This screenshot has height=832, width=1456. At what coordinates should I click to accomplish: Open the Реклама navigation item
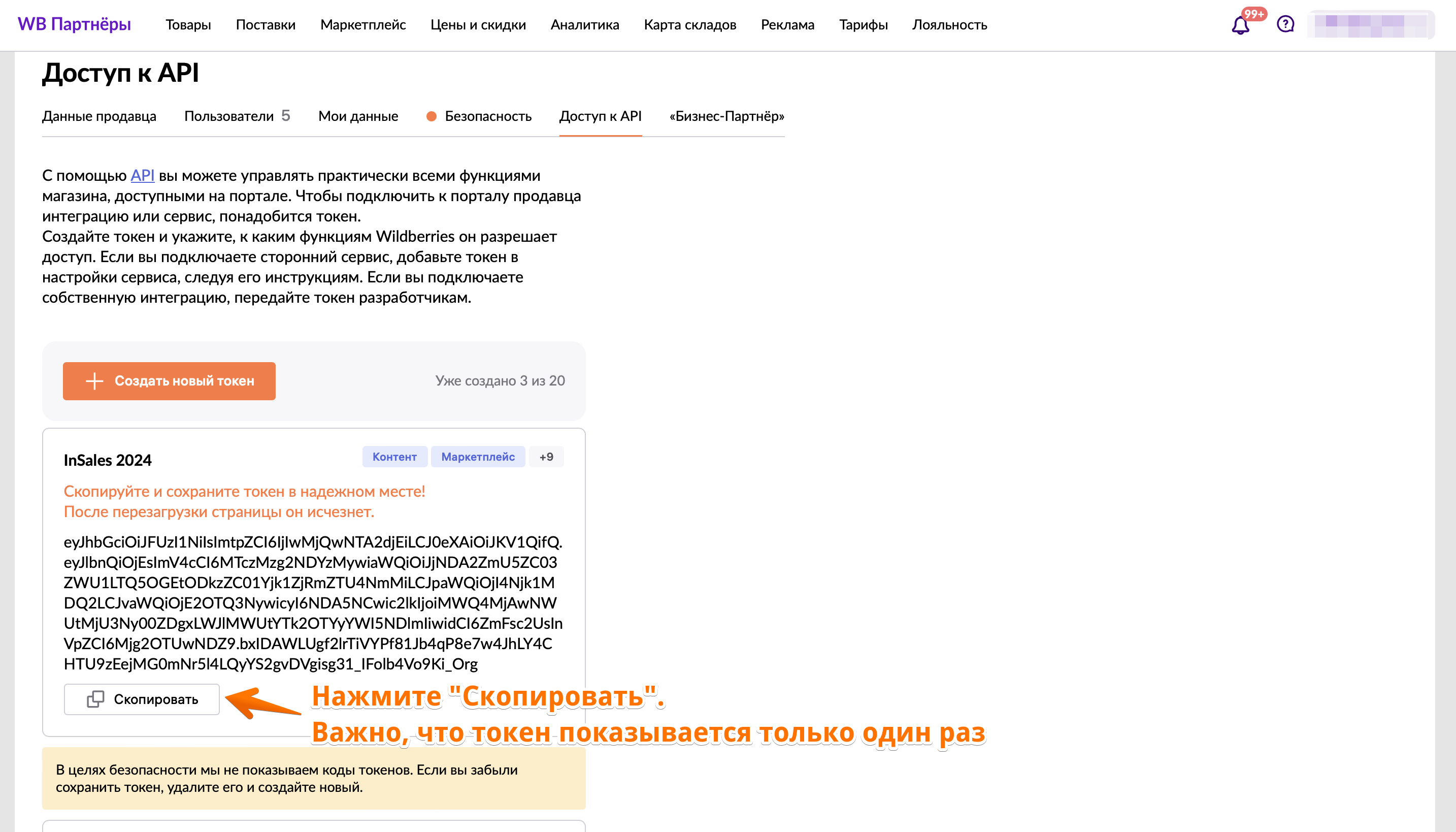pyautogui.click(x=787, y=24)
